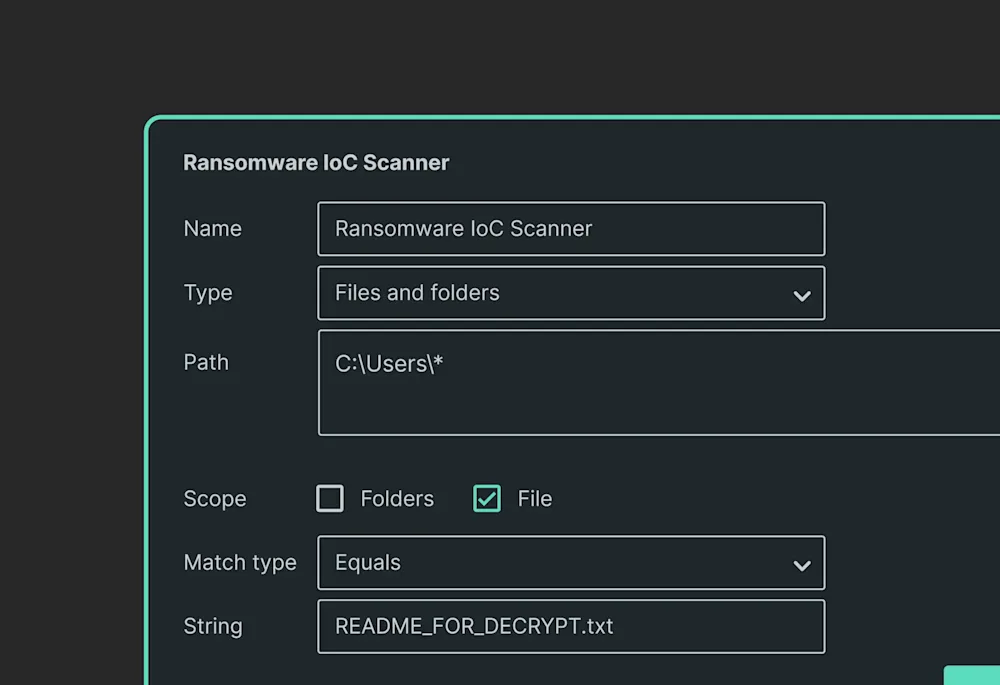Click the String field with README_FOR_DECRYPT.txt

(x=571, y=626)
